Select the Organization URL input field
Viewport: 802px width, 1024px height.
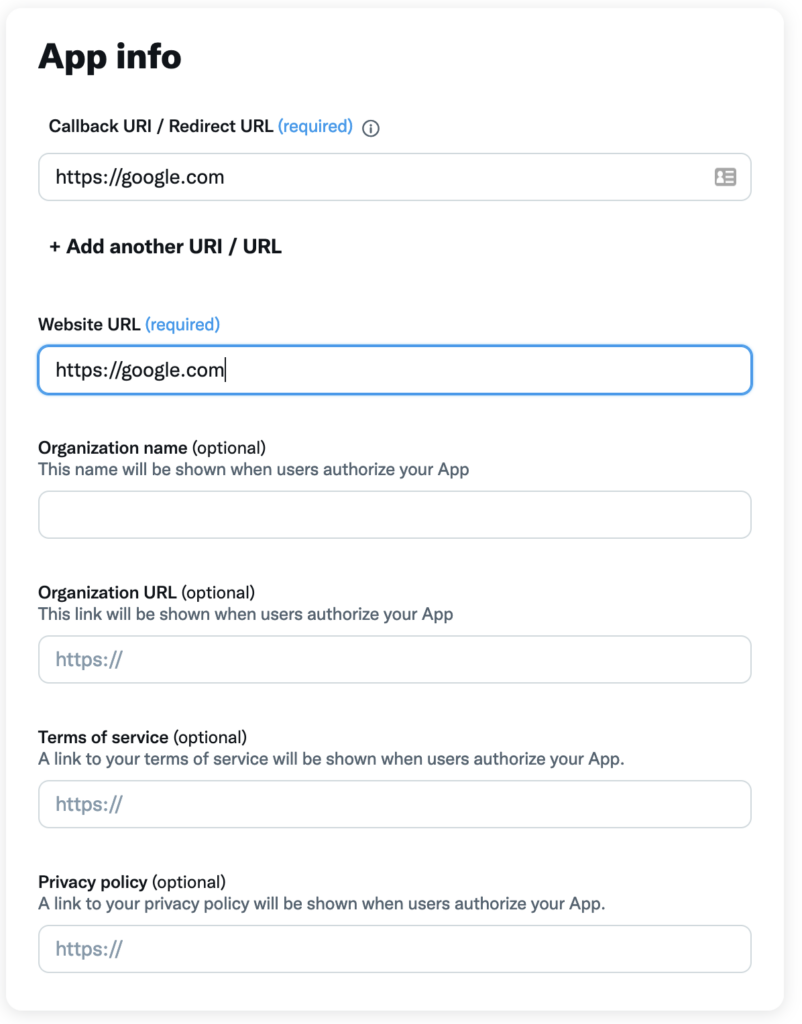394,659
